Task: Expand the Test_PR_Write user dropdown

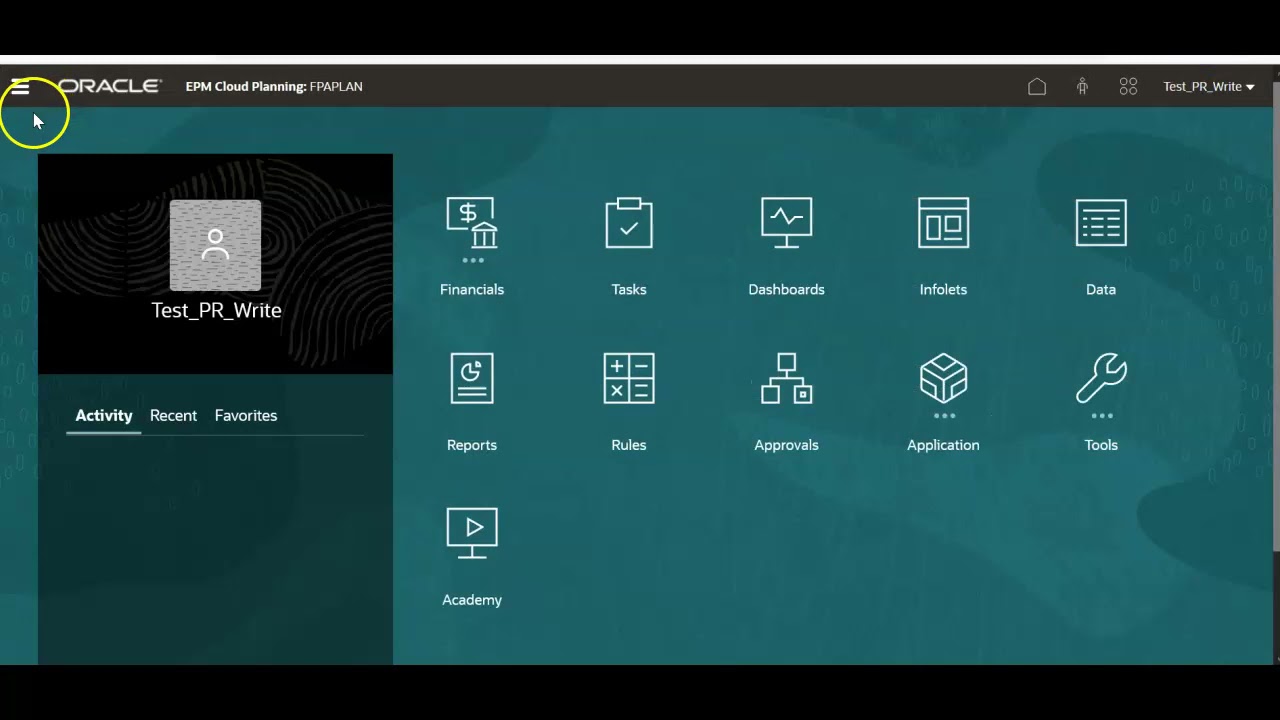Action: [1208, 87]
